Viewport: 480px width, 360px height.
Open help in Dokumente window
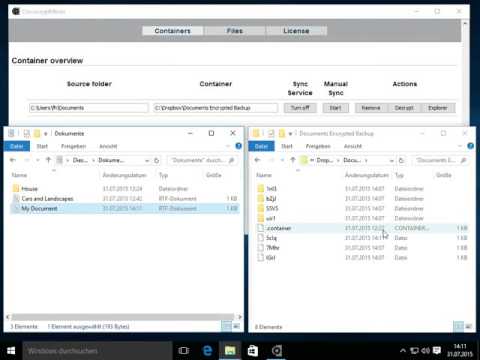[x=238, y=146]
